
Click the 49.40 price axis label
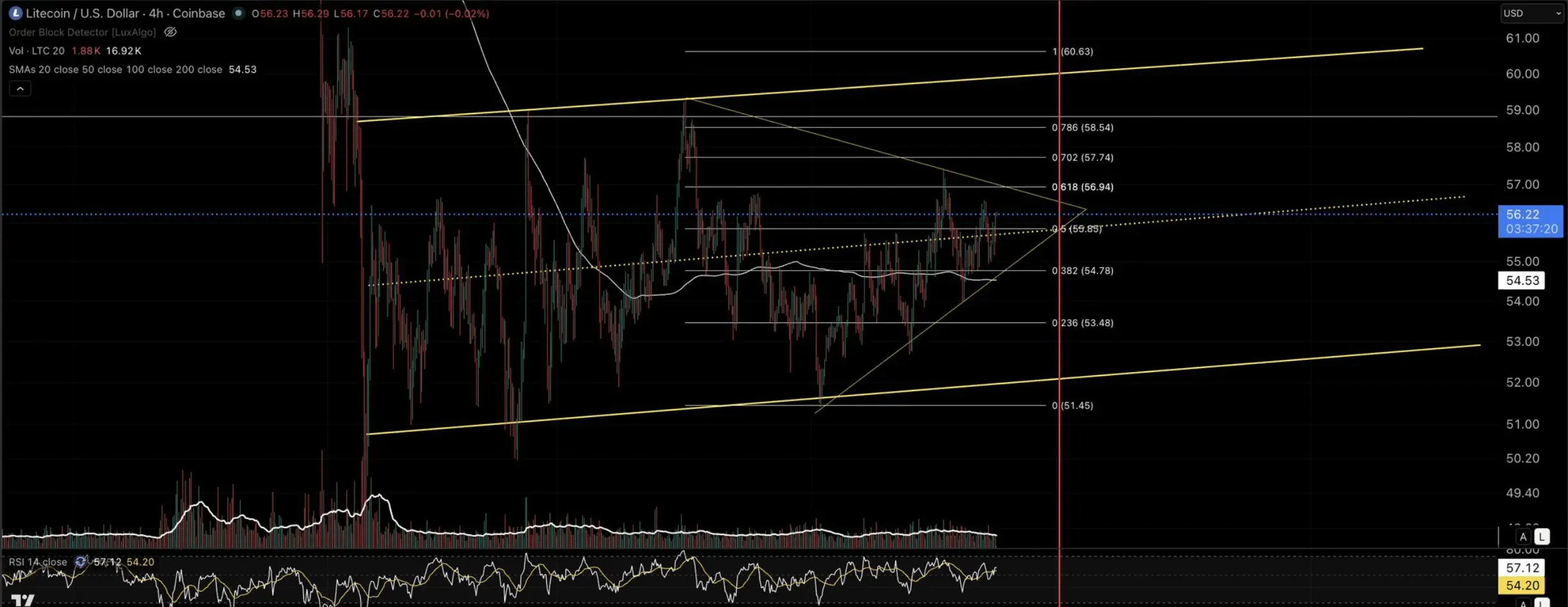[x=1522, y=493]
